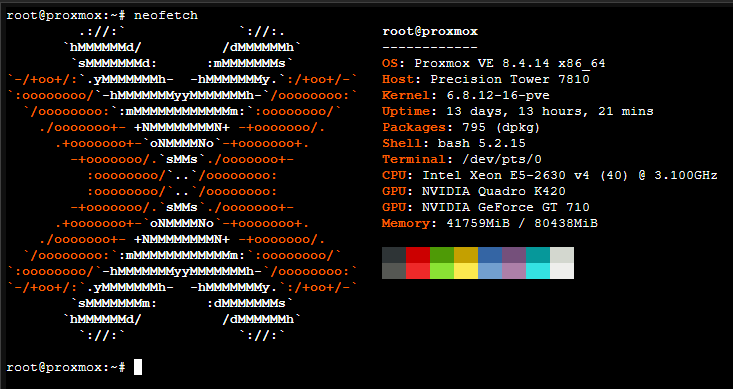Click the root@proxmox title above the dashed line
This screenshot has height=389, width=733.
pos(430,31)
